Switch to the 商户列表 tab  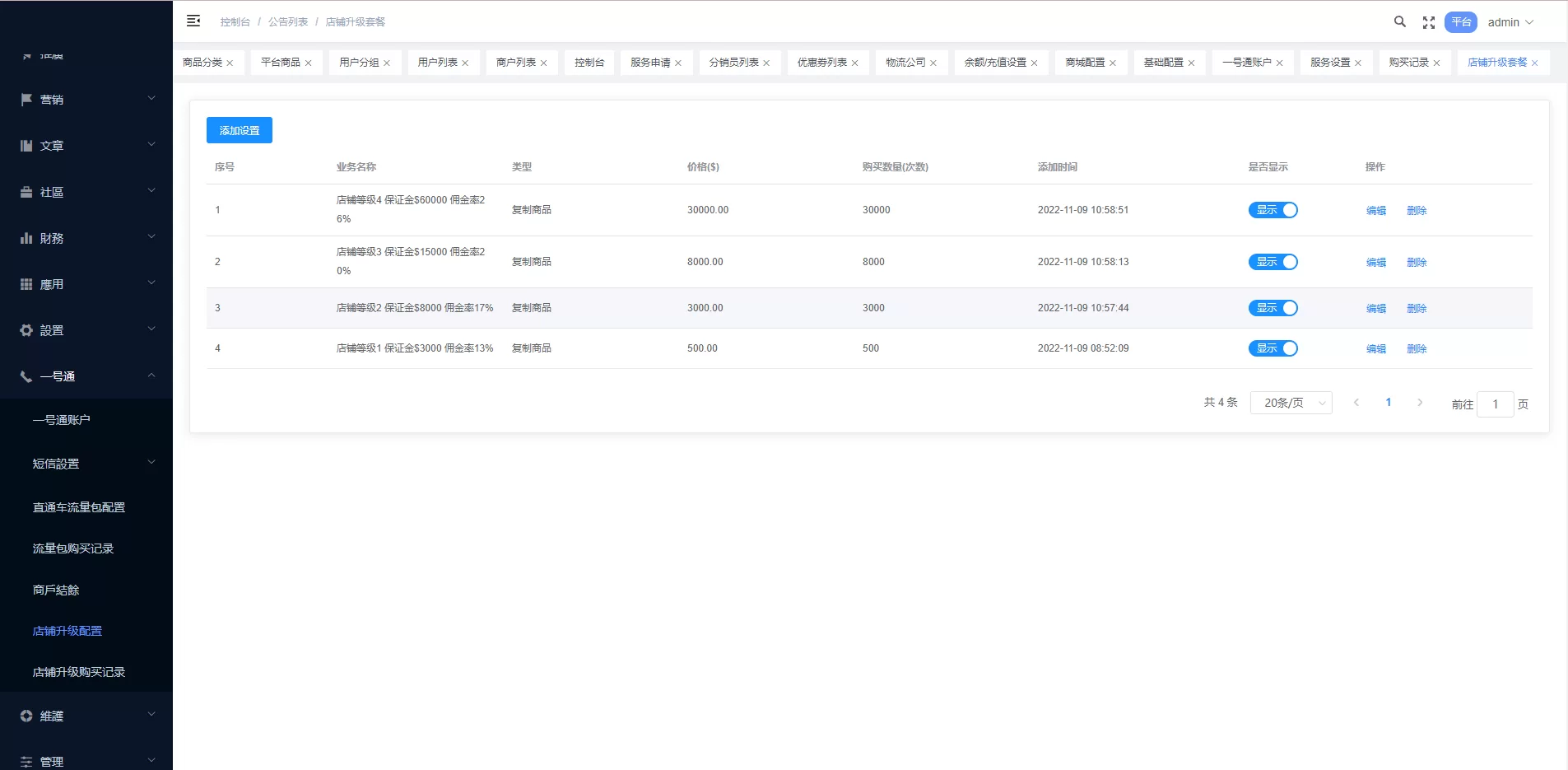515,62
